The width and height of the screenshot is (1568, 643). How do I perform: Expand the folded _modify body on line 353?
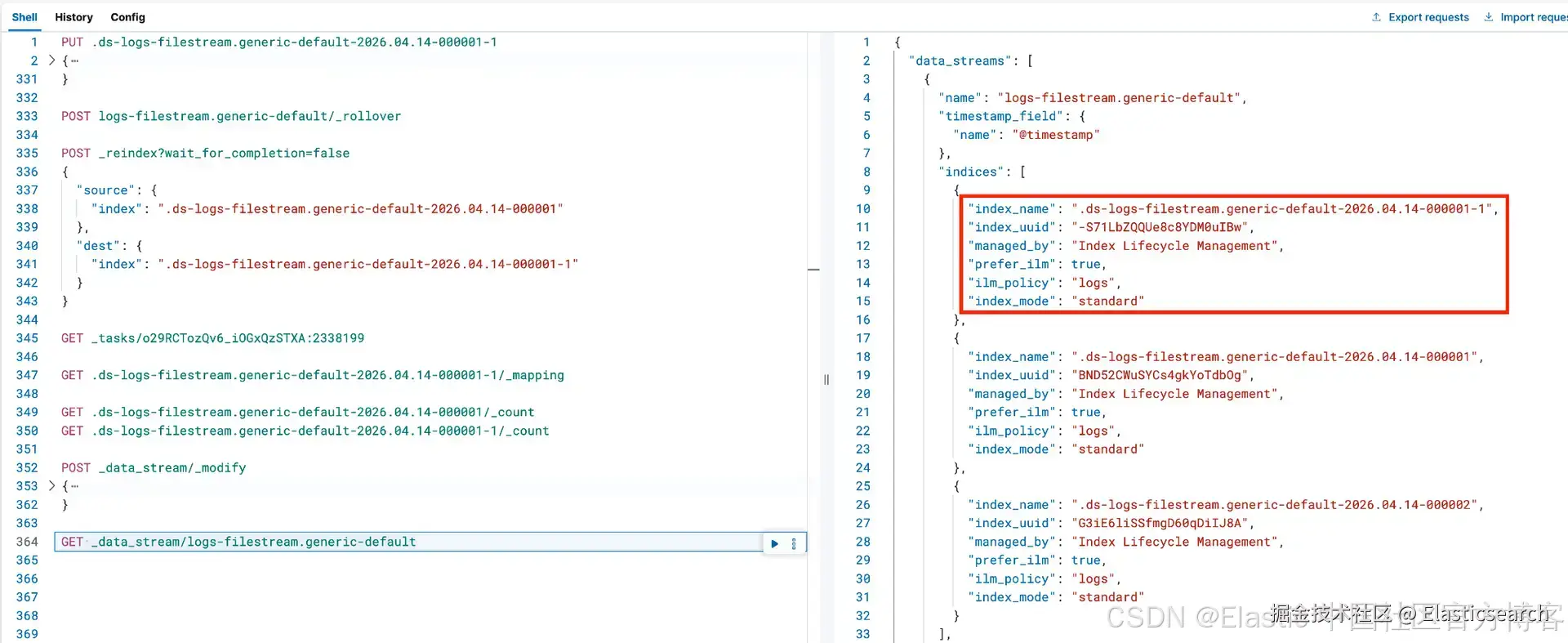(51, 486)
